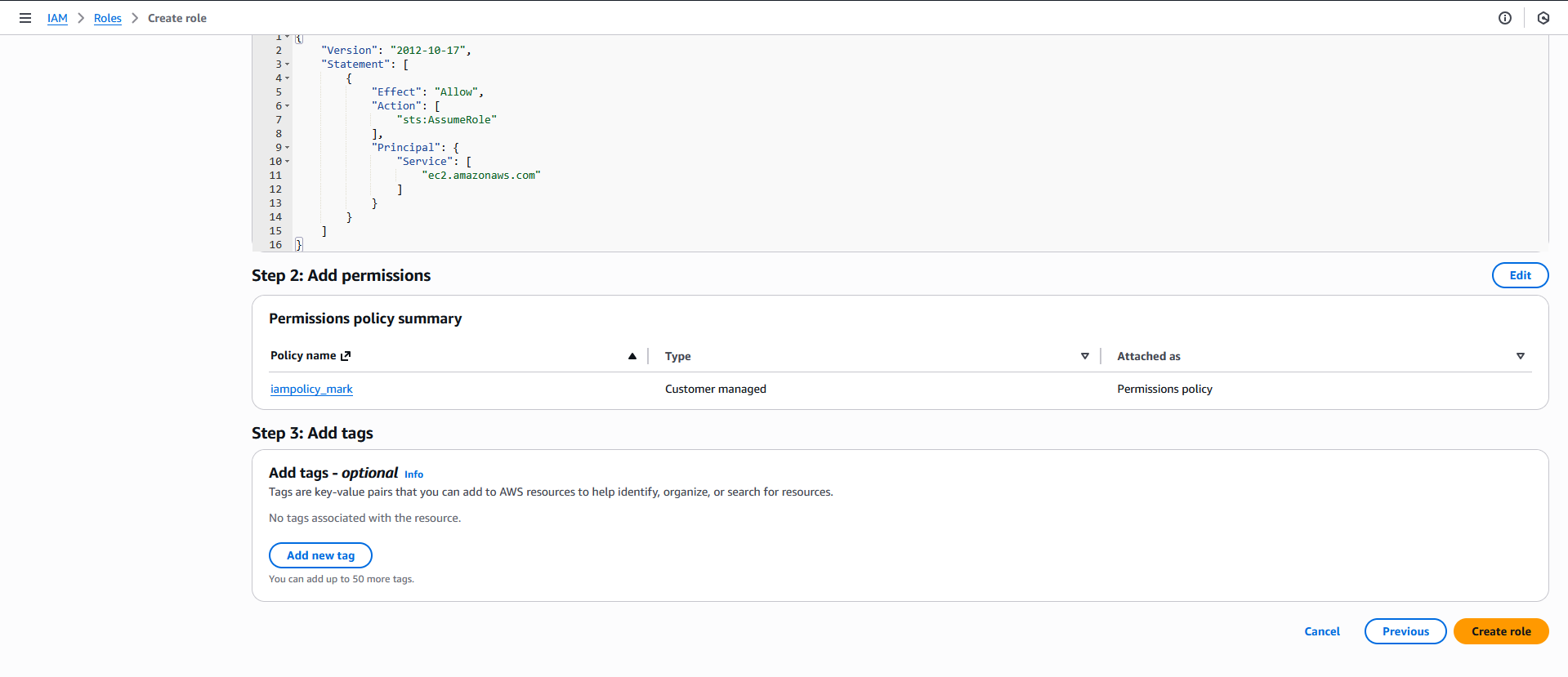Click the Policy name column header
Viewport: 1568px width, 677px height.
303,356
